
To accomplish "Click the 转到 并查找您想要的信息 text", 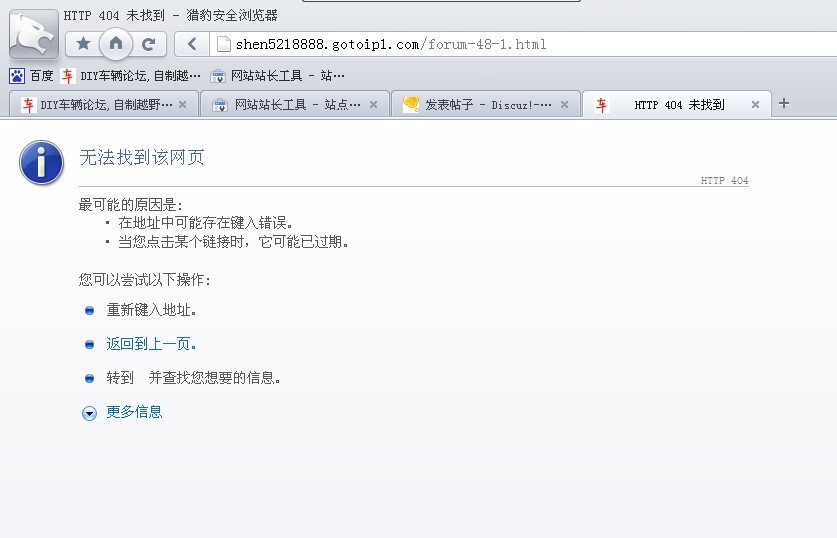I will (193, 378).
